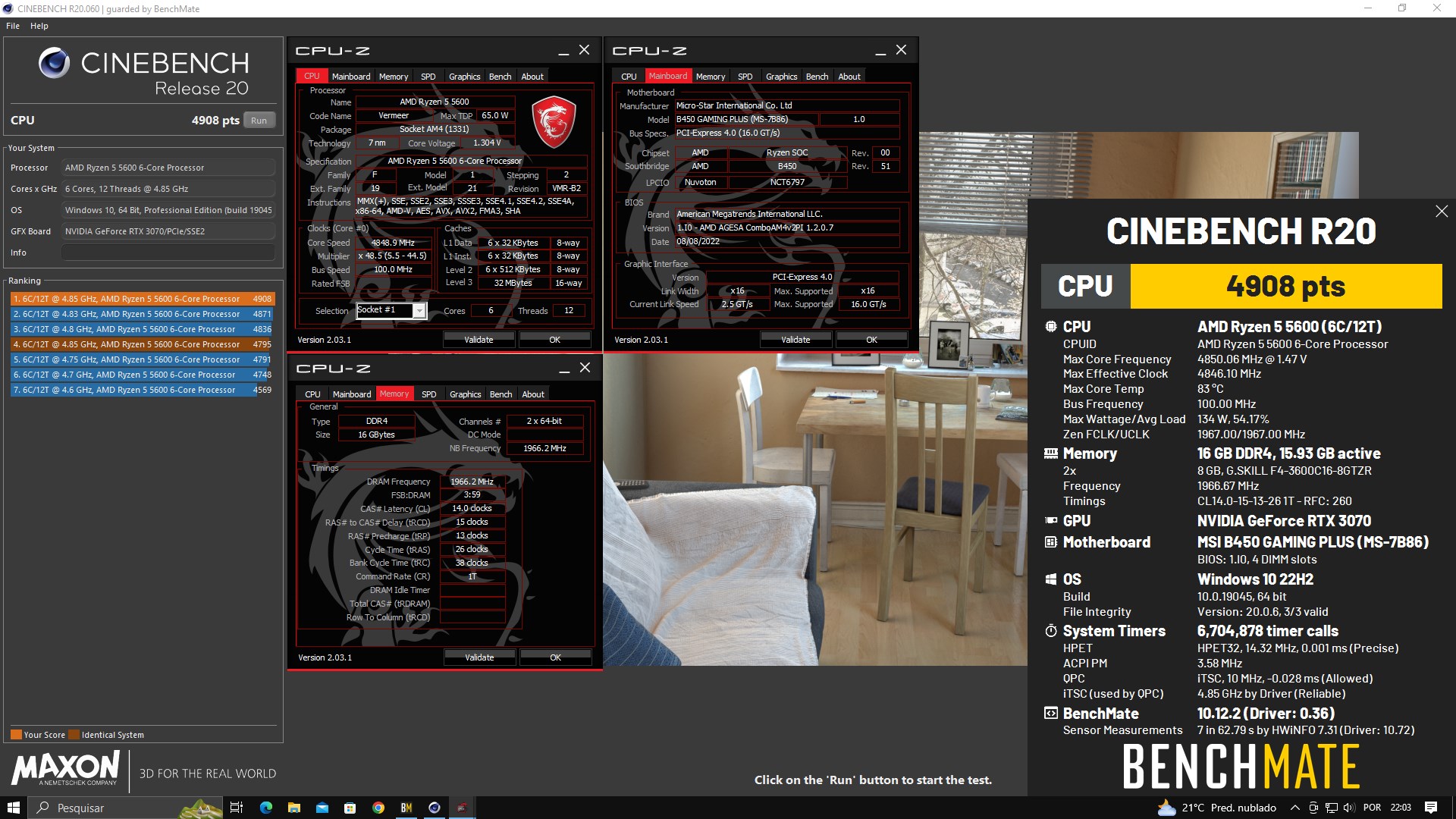Open the Windows Start menu
The height and width of the screenshot is (819, 1456).
pos(14,808)
